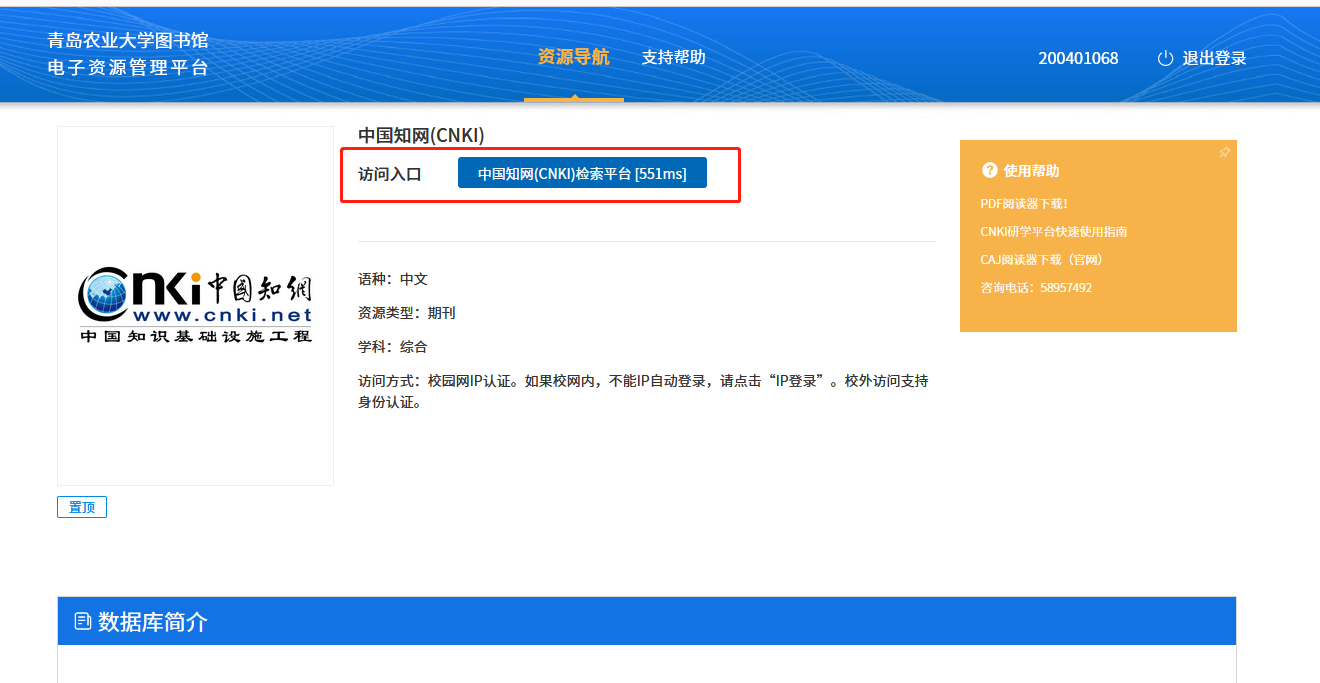Open CAJ阅读器下载（官网）link

click(x=1041, y=260)
